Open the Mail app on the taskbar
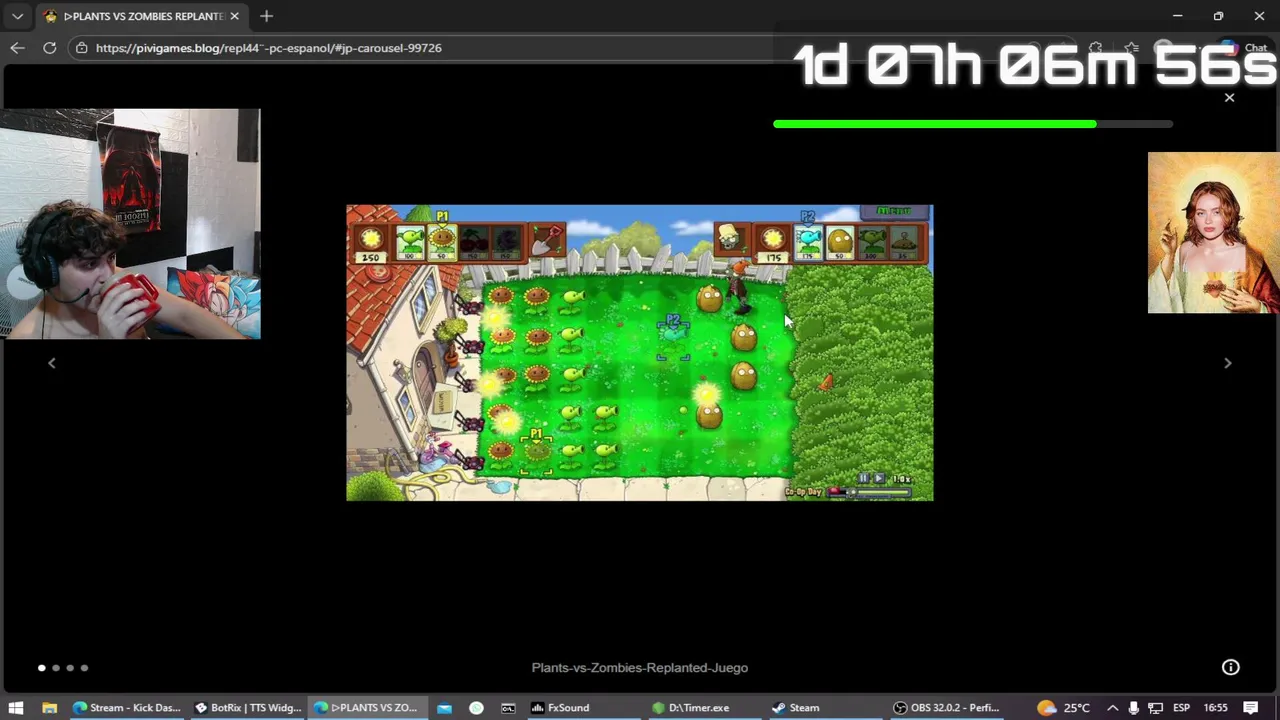The width and height of the screenshot is (1280, 720). [x=444, y=707]
